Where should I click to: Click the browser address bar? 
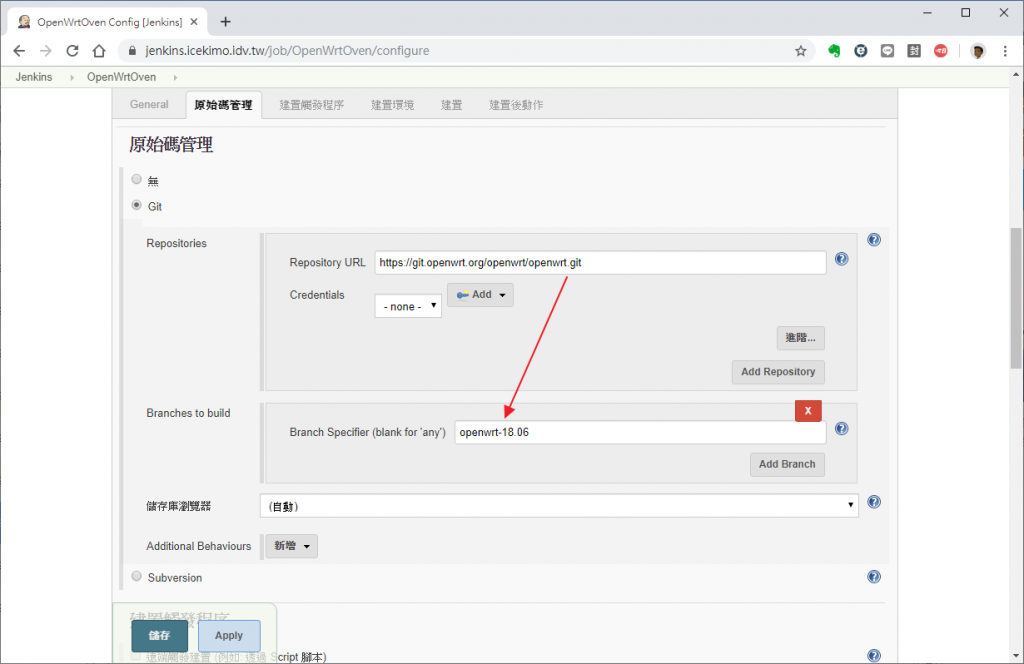[464, 51]
